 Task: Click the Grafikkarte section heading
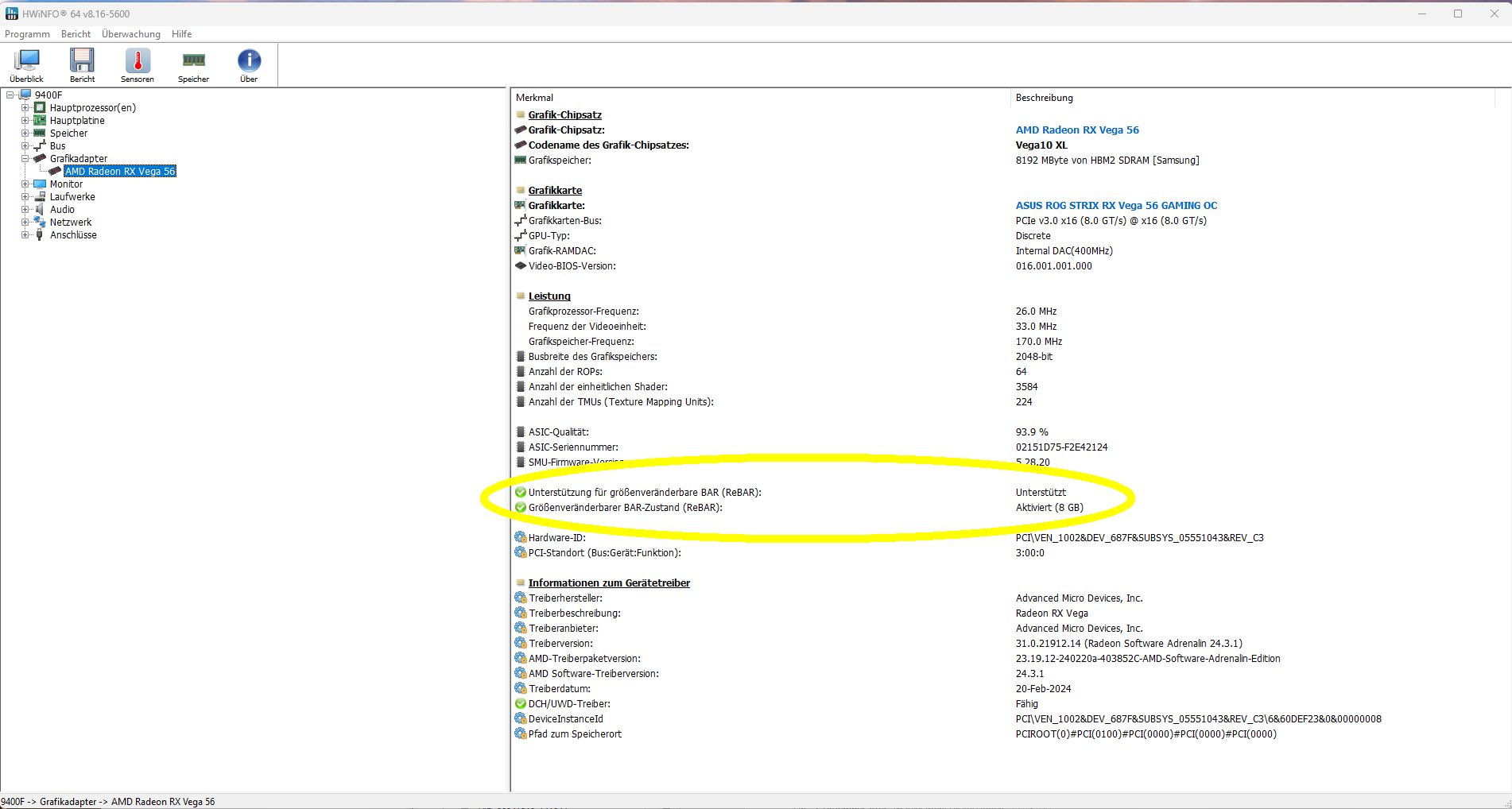click(x=555, y=191)
